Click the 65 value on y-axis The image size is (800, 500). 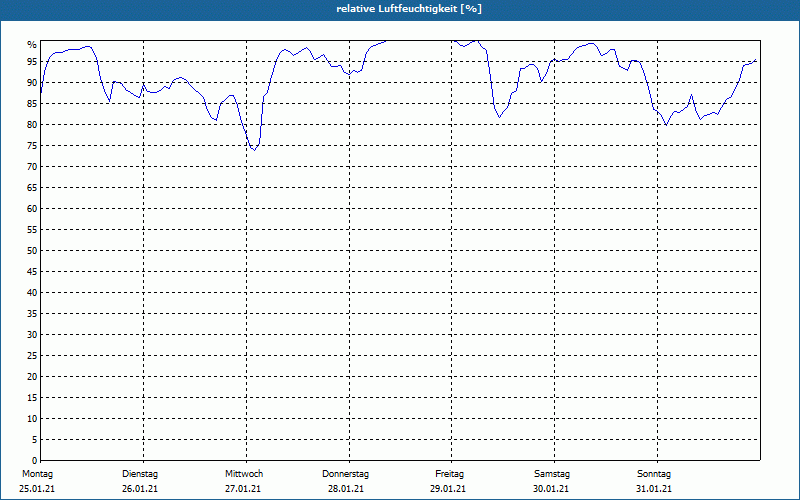[x=32, y=188]
